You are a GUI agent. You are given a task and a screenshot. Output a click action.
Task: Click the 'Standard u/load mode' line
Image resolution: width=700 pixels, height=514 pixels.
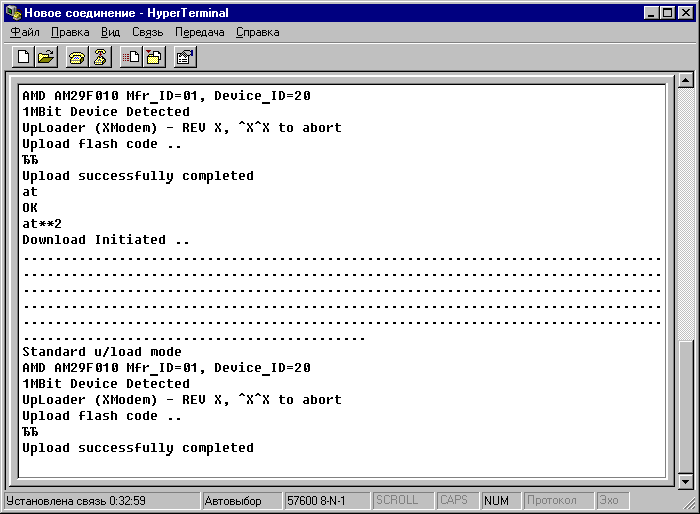pyautogui.click(x=102, y=352)
